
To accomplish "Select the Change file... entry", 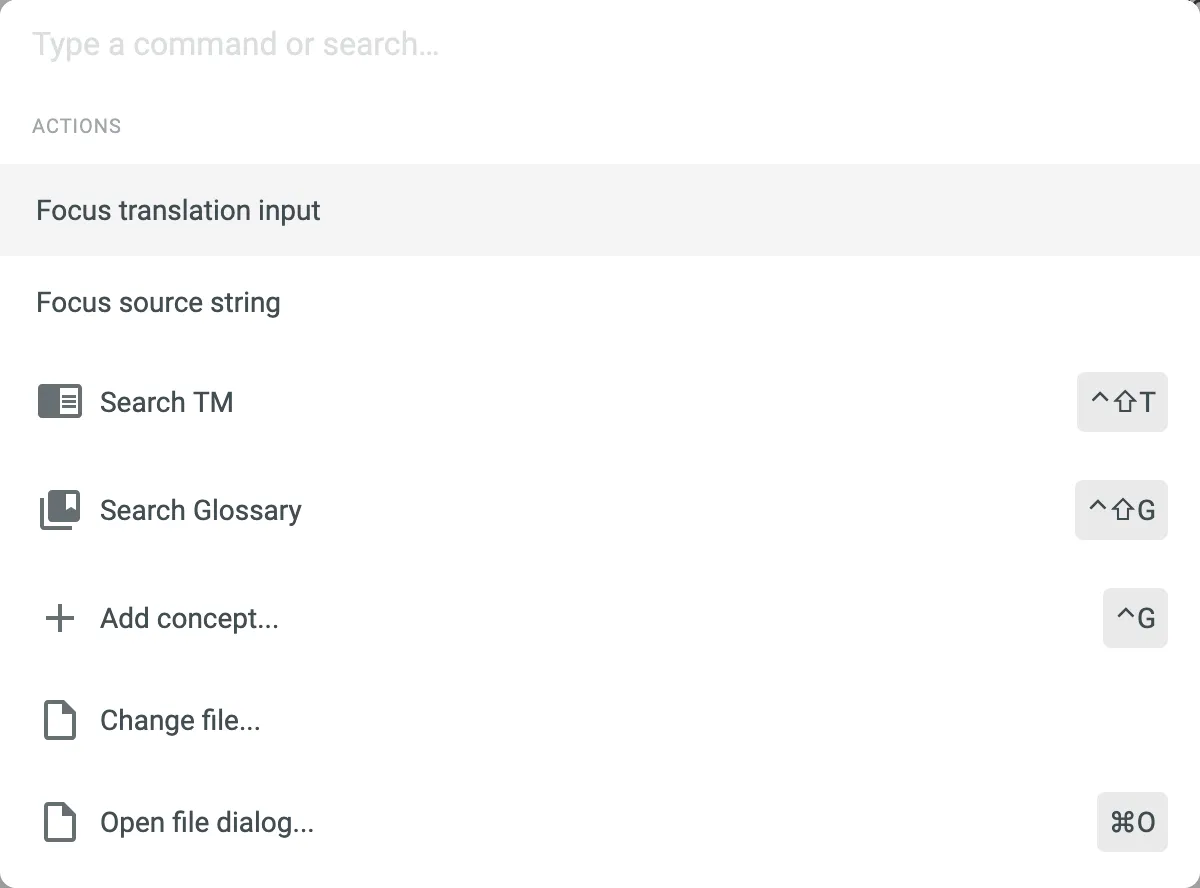I will [180, 720].
